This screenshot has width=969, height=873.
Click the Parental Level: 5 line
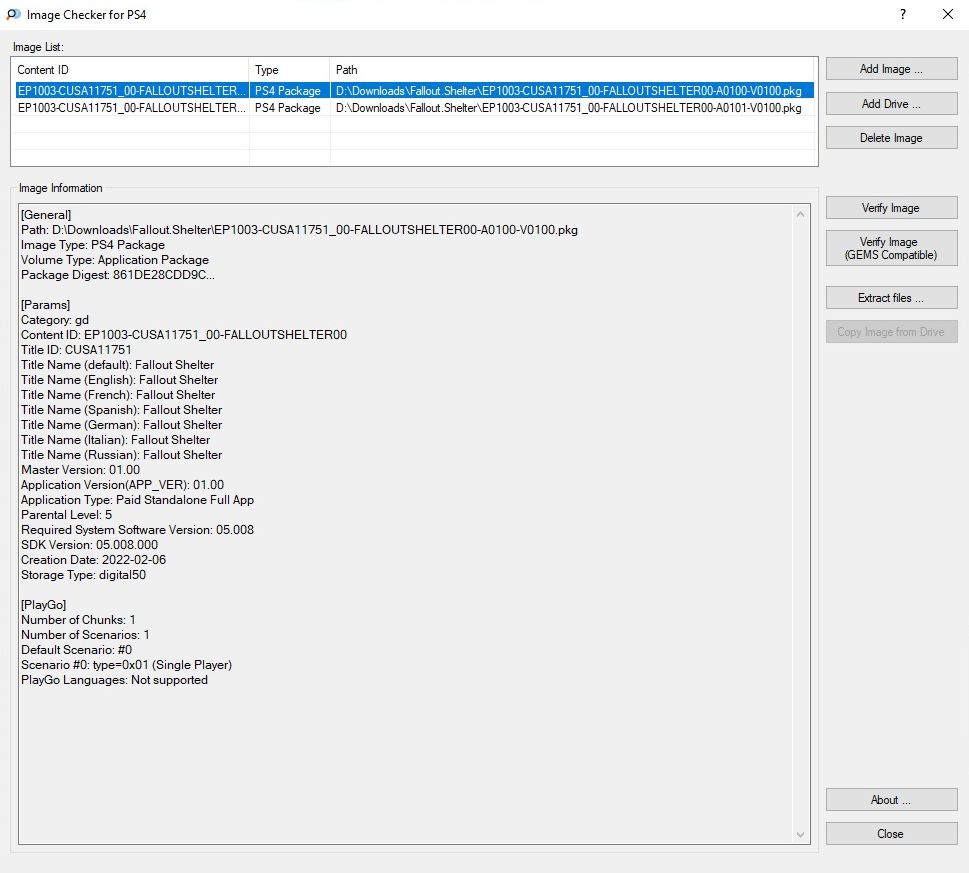[x=67, y=515]
